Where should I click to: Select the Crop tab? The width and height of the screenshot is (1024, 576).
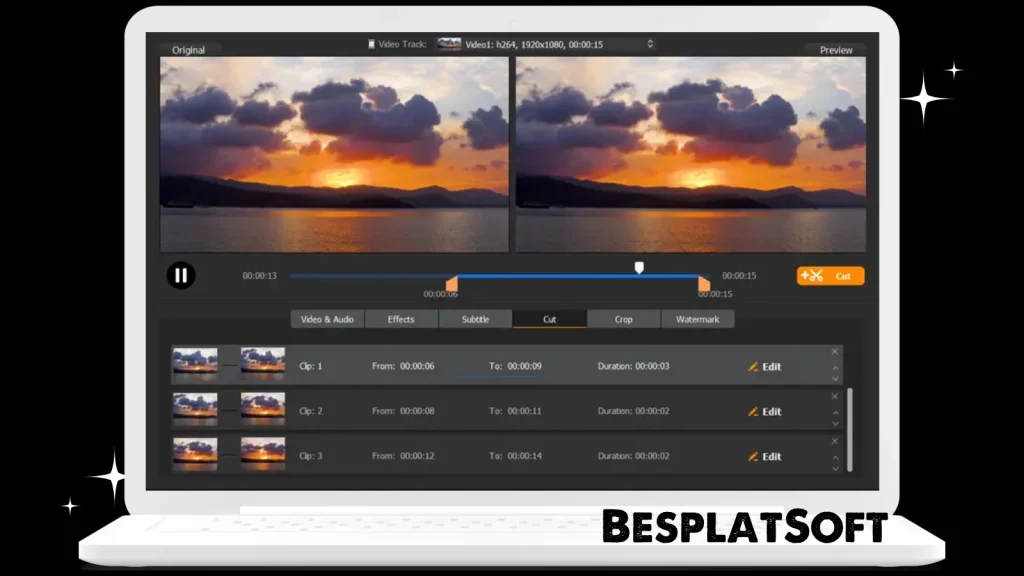click(623, 319)
